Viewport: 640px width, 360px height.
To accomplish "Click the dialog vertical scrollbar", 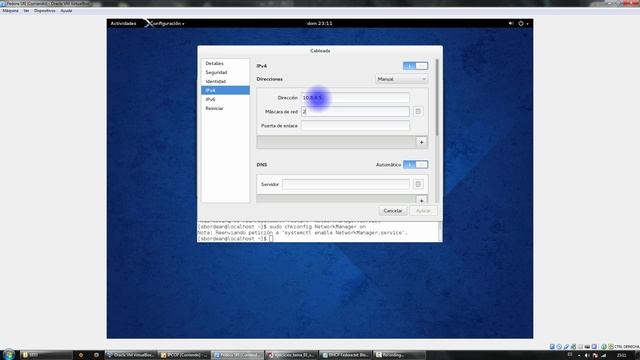I will pyautogui.click(x=437, y=98).
